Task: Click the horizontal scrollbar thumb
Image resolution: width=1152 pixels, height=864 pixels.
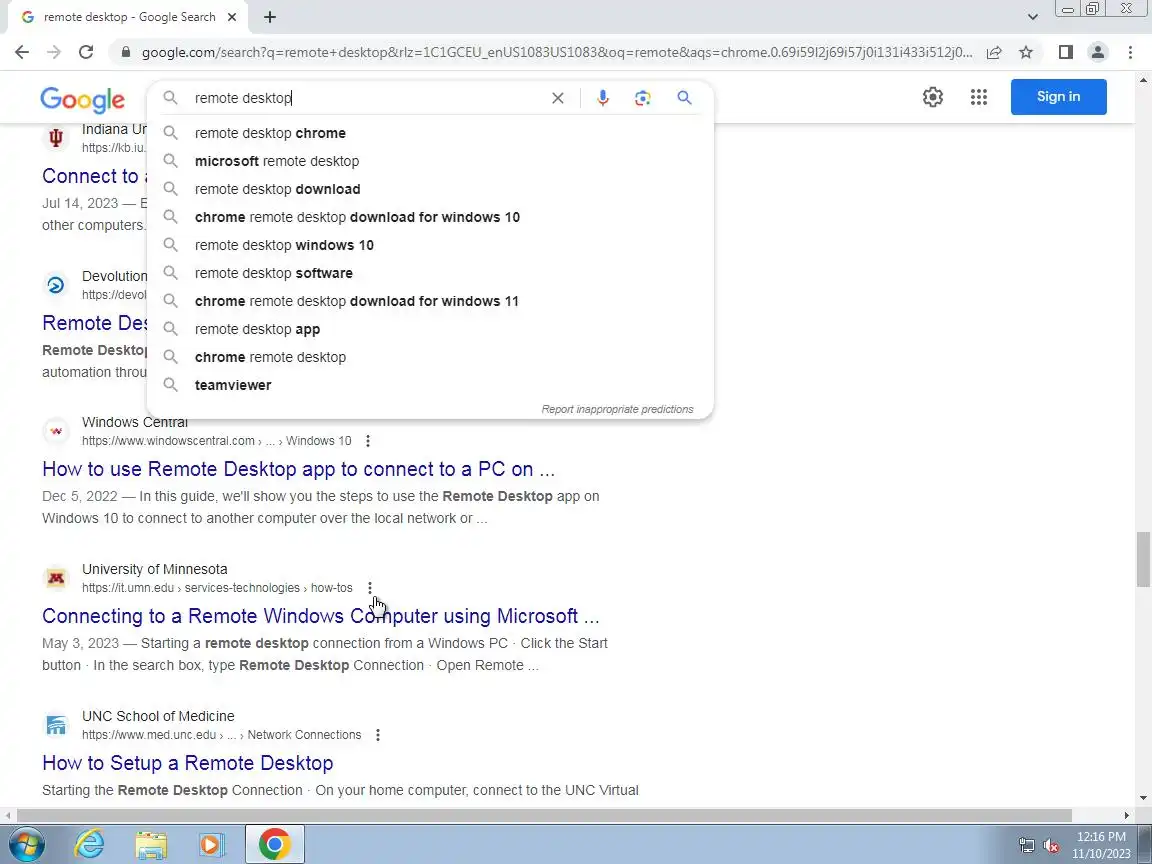Action: tap(544, 815)
